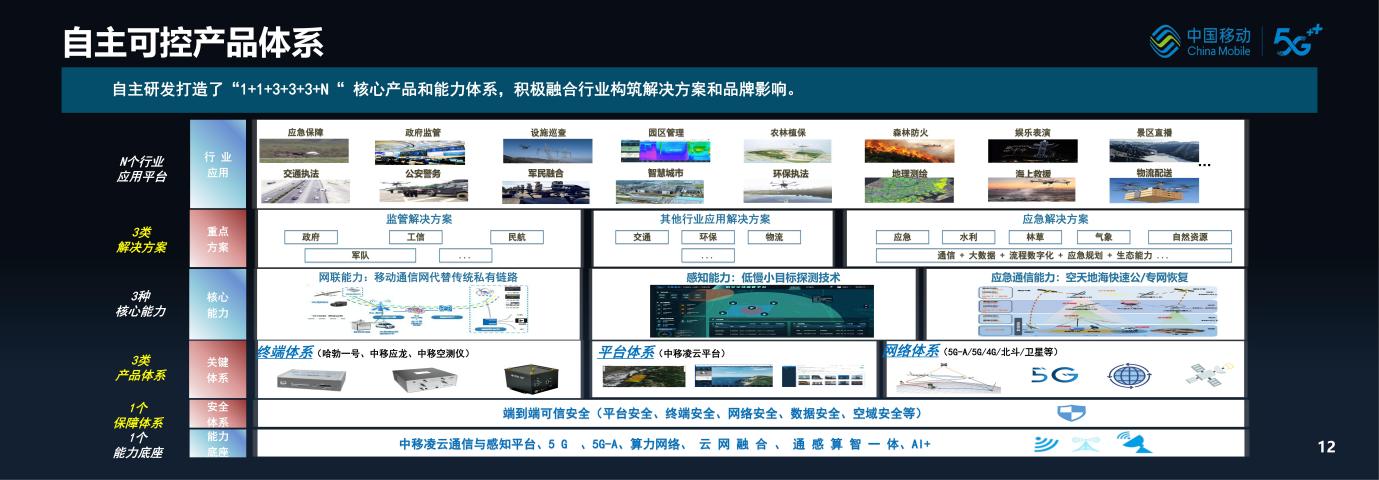Click the 其他行业应用解决方案 heading

tap(714, 219)
